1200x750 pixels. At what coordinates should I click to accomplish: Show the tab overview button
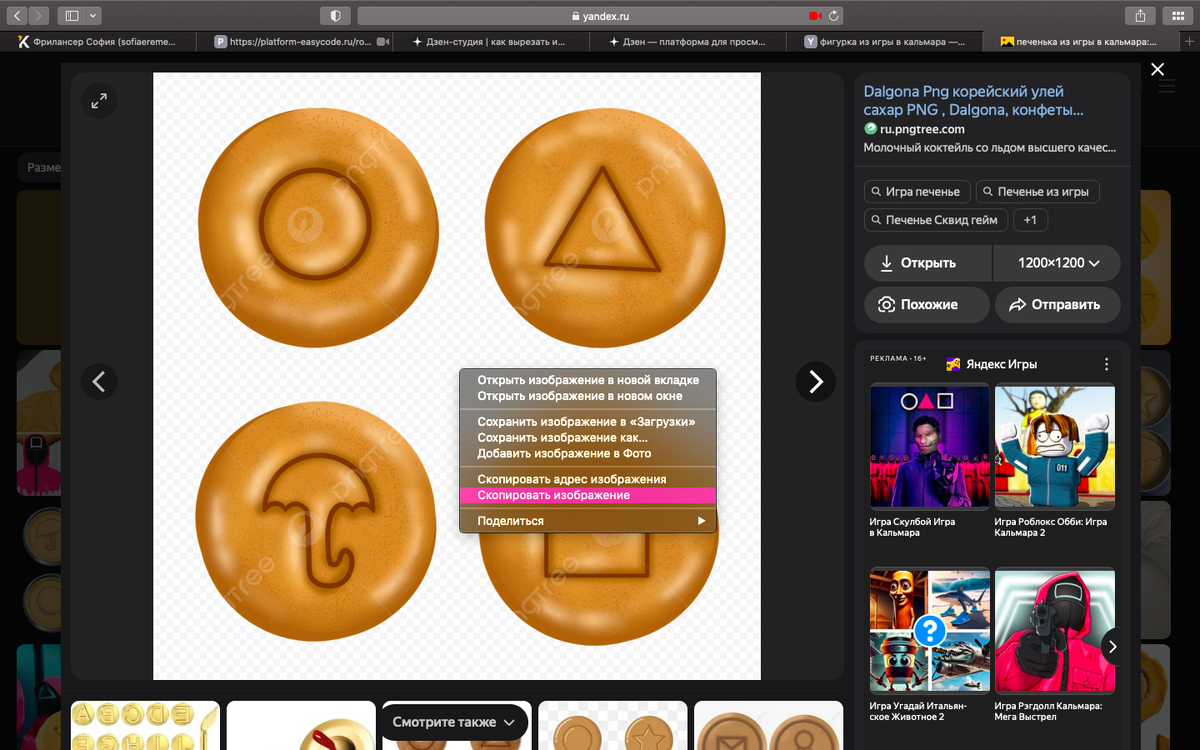(1177, 16)
